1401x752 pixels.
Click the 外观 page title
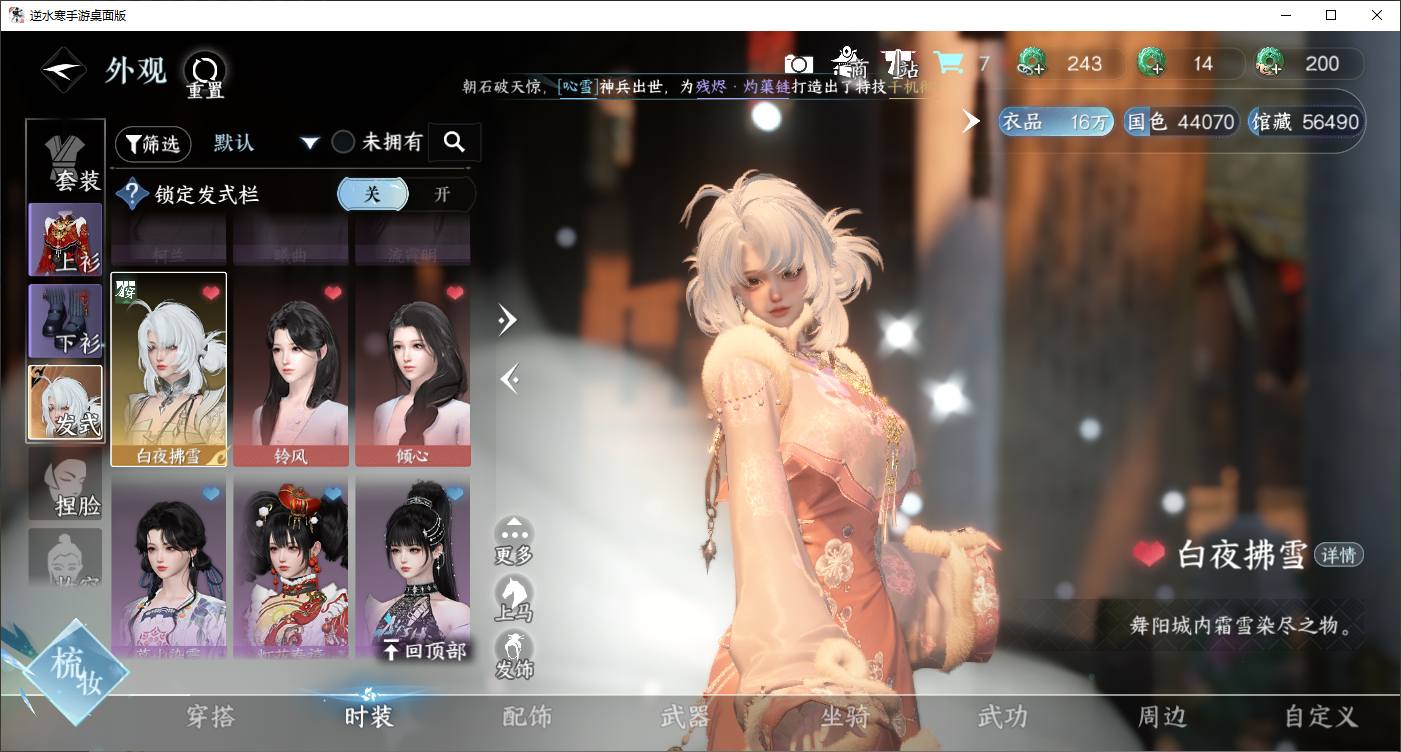click(136, 71)
